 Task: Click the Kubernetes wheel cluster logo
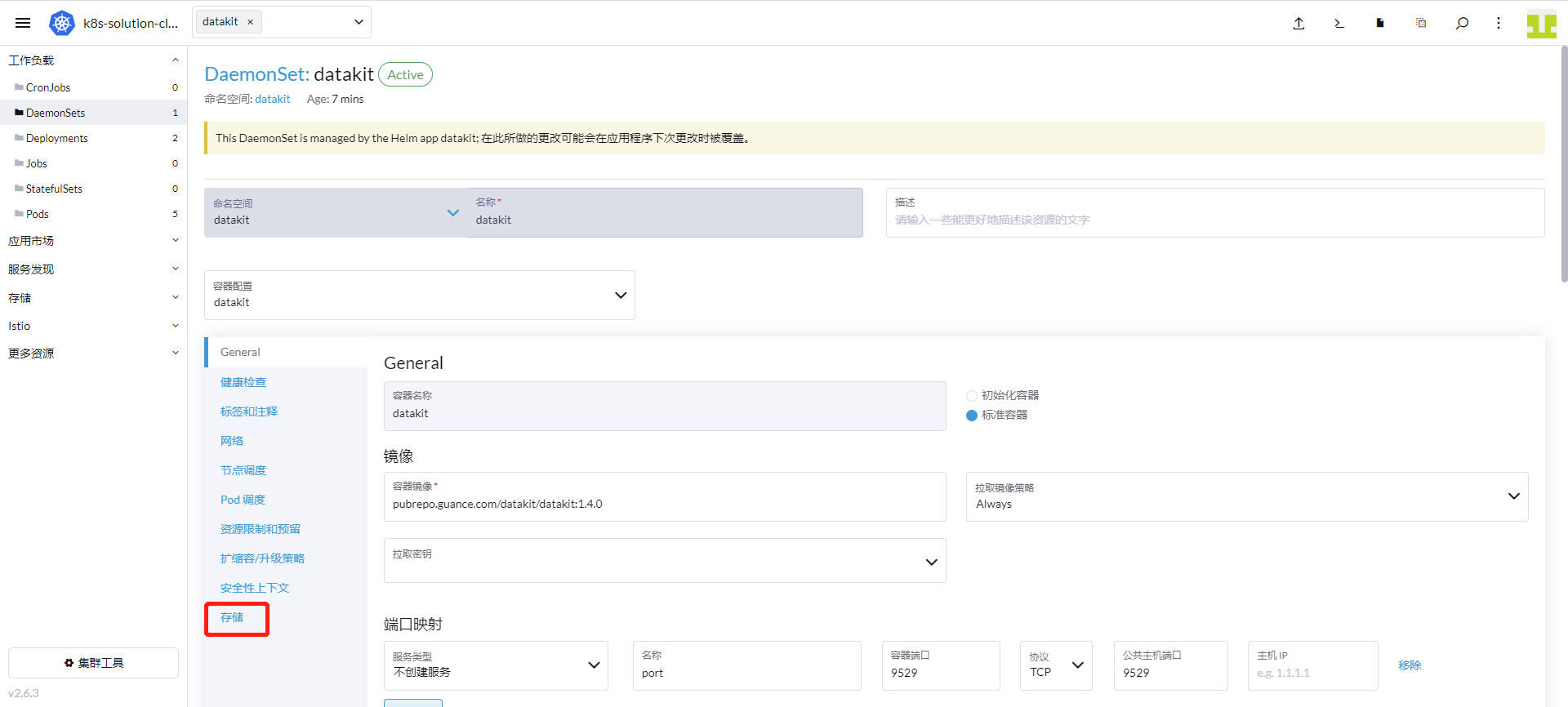(x=62, y=23)
